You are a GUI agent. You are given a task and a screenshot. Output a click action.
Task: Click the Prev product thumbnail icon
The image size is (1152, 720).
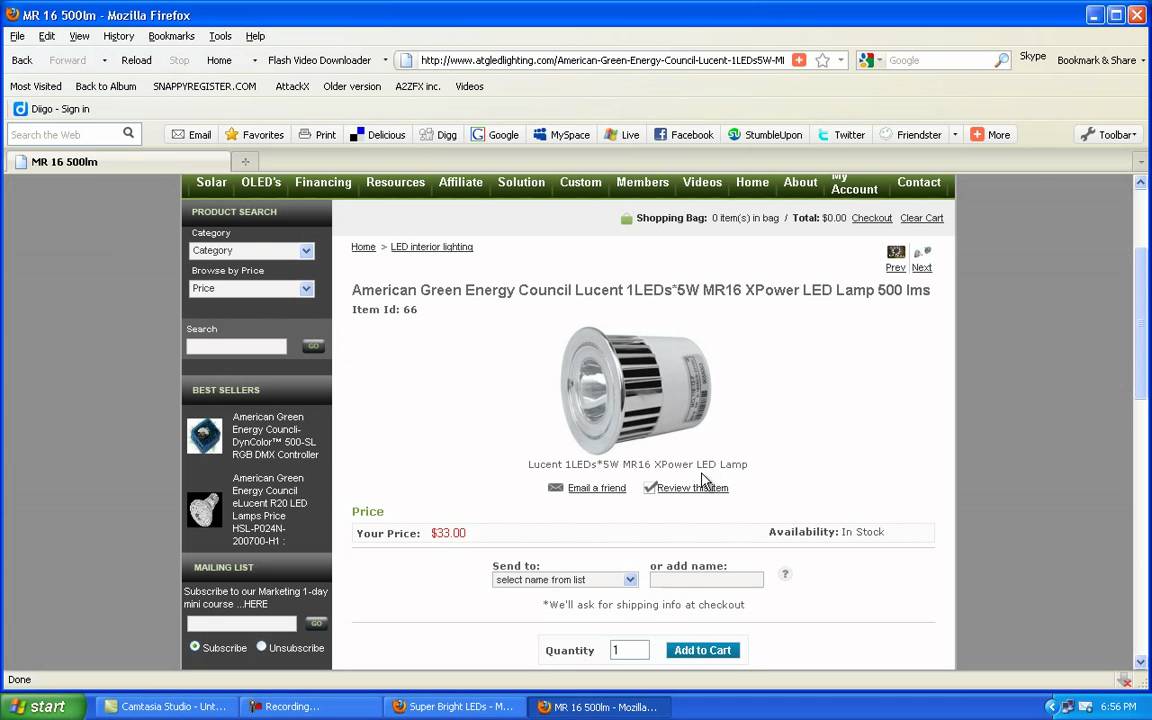point(896,252)
